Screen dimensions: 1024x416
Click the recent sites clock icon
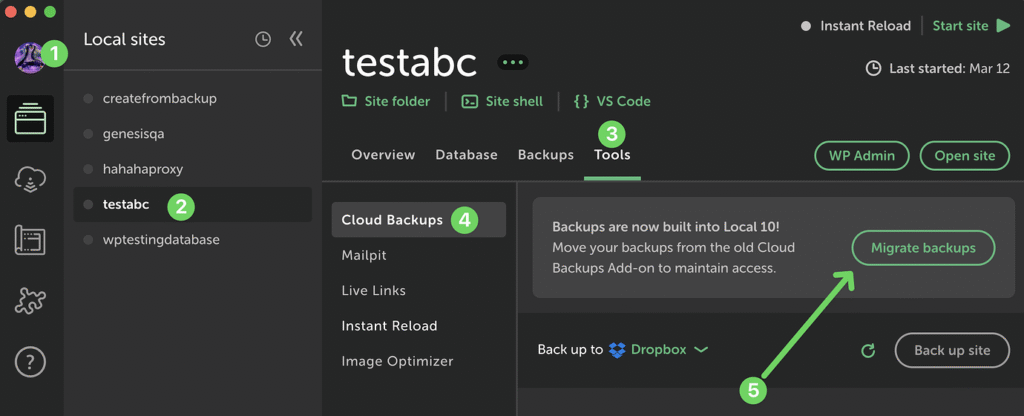(263, 40)
